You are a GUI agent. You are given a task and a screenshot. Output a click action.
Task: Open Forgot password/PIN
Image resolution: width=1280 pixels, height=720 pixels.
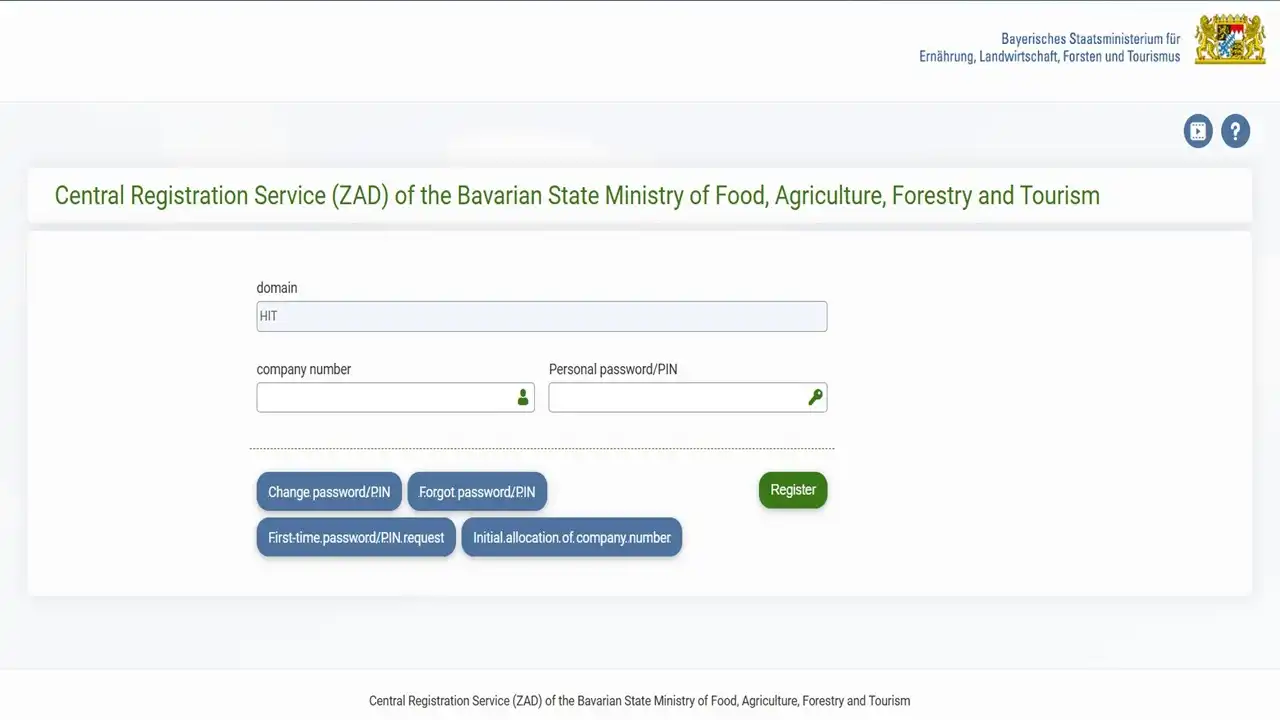(x=477, y=491)
